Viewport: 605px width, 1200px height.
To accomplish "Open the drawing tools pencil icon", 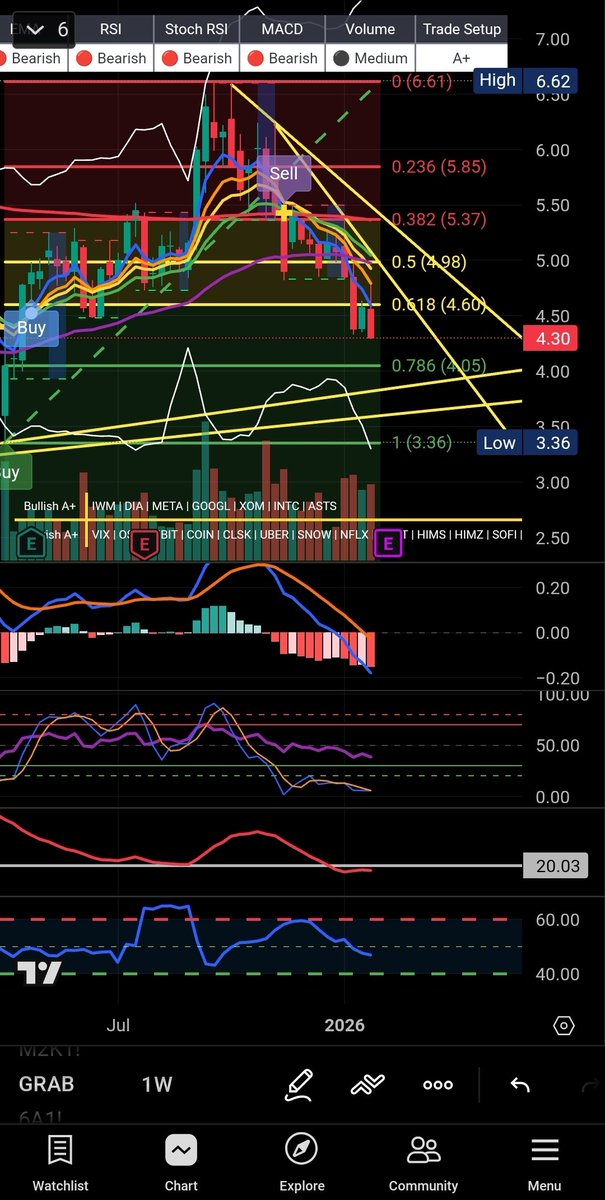I will click(x=299, y=1084).
